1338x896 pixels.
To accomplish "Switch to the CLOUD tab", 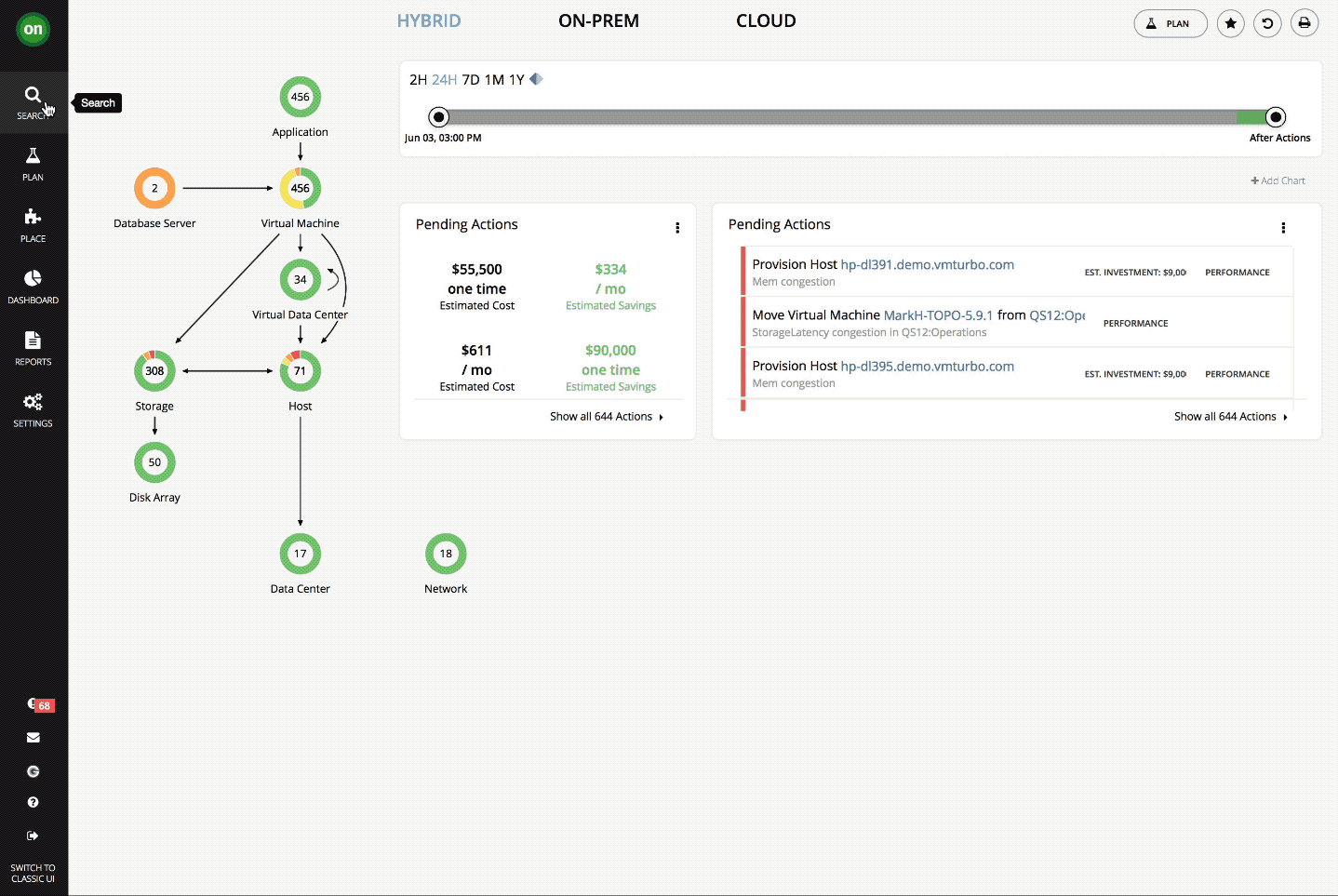I will tap(766, 20).
